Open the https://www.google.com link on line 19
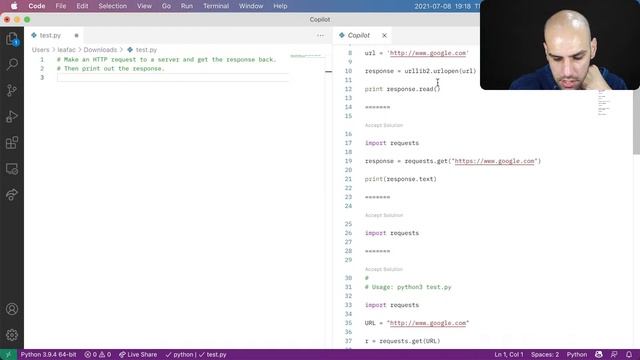Image resolution: width=640 pixels, height=360 pixels. tap(494, 161)
